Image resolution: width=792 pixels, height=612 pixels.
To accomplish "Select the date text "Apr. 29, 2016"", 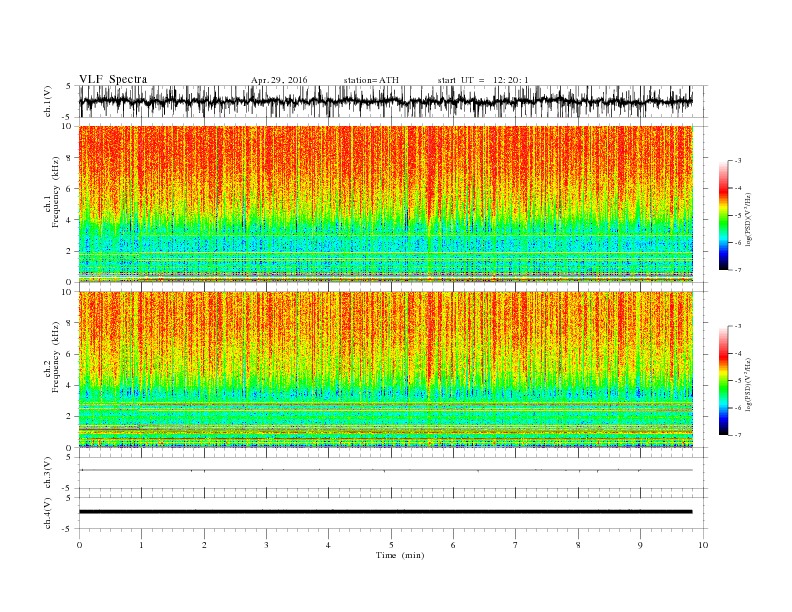I will 279,80.
